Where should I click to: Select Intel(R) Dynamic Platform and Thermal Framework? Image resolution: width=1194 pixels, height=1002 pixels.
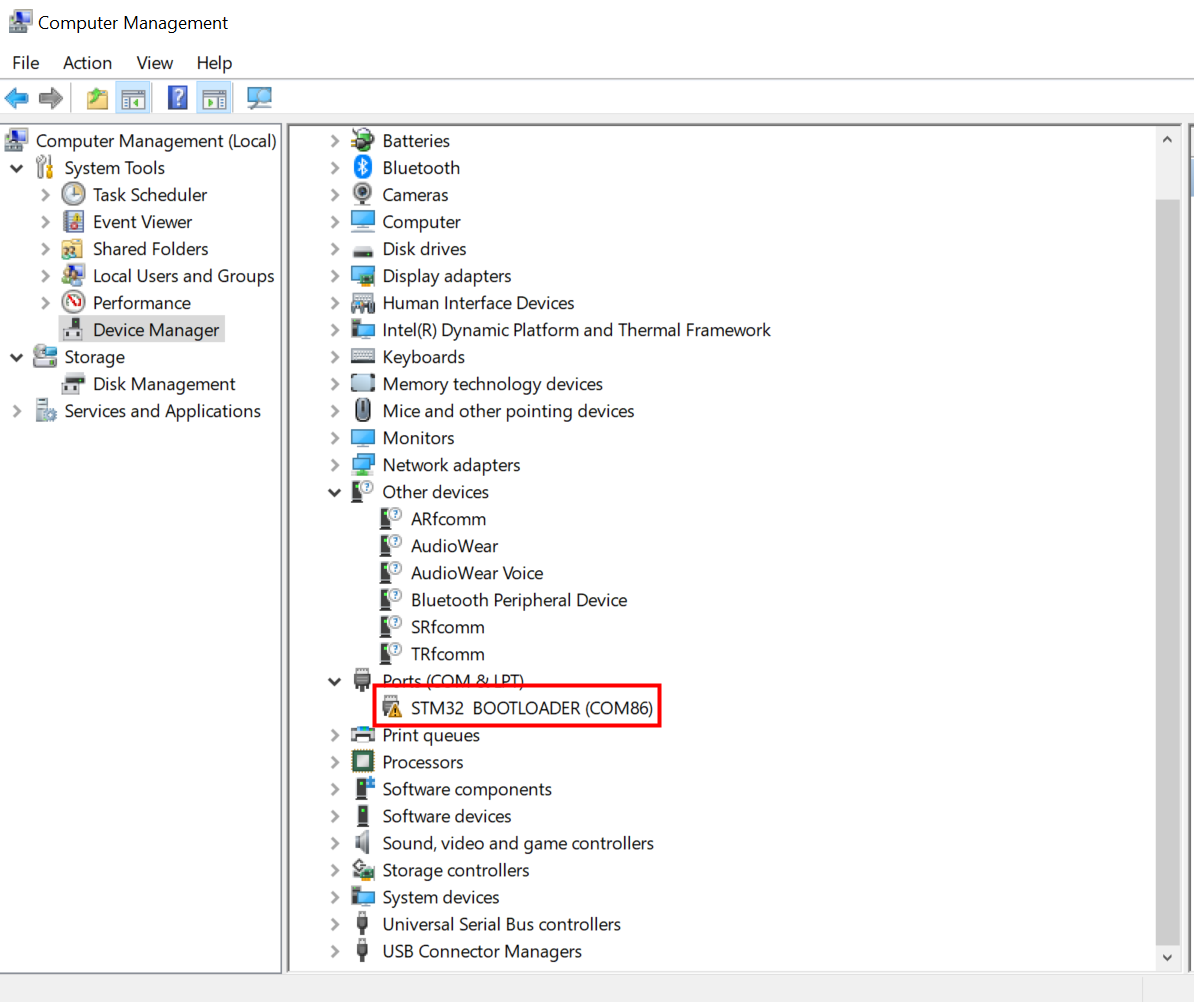click(x=576, y=330)
